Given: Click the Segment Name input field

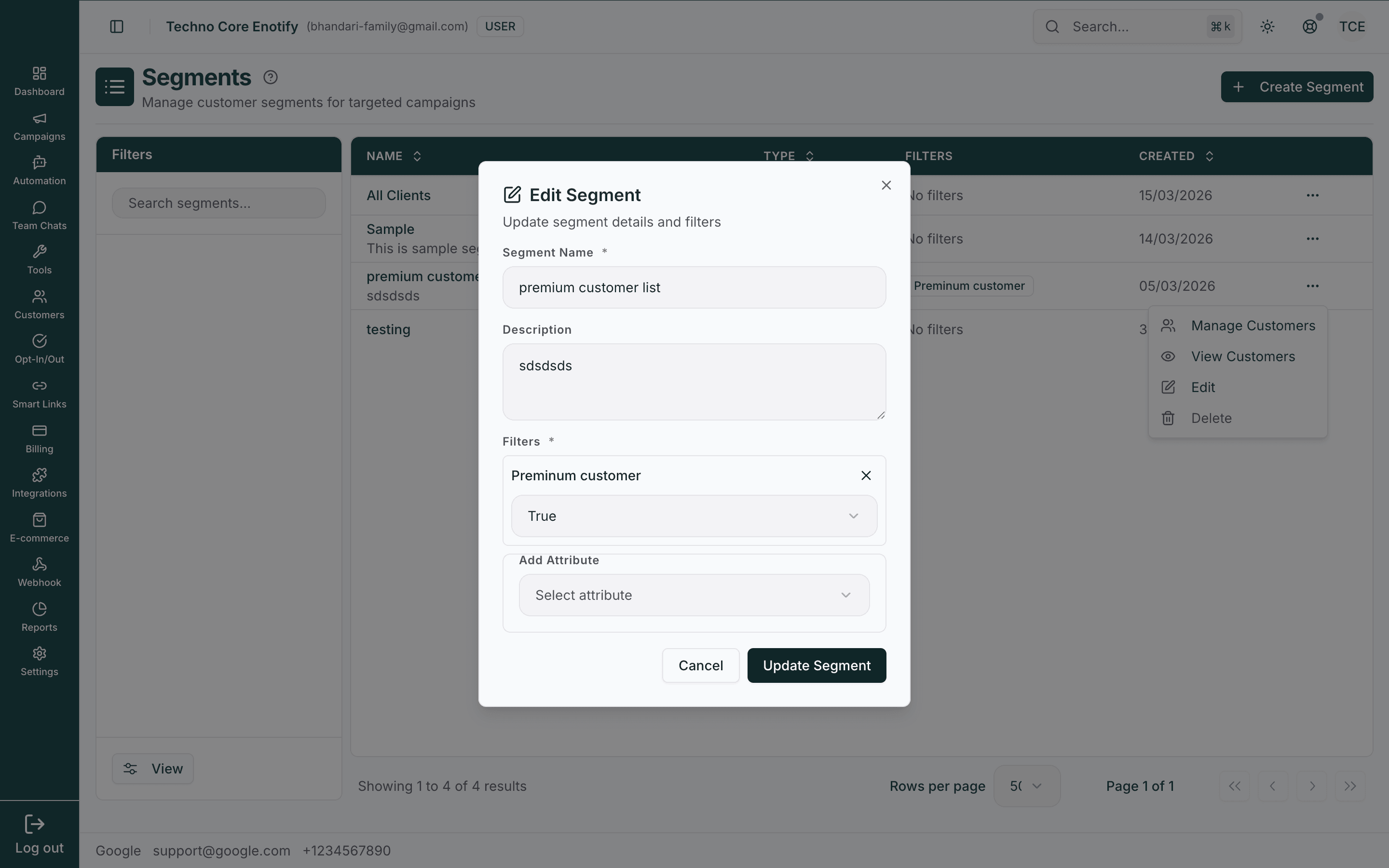Looking at the screenshot, I should click(694, 287).
